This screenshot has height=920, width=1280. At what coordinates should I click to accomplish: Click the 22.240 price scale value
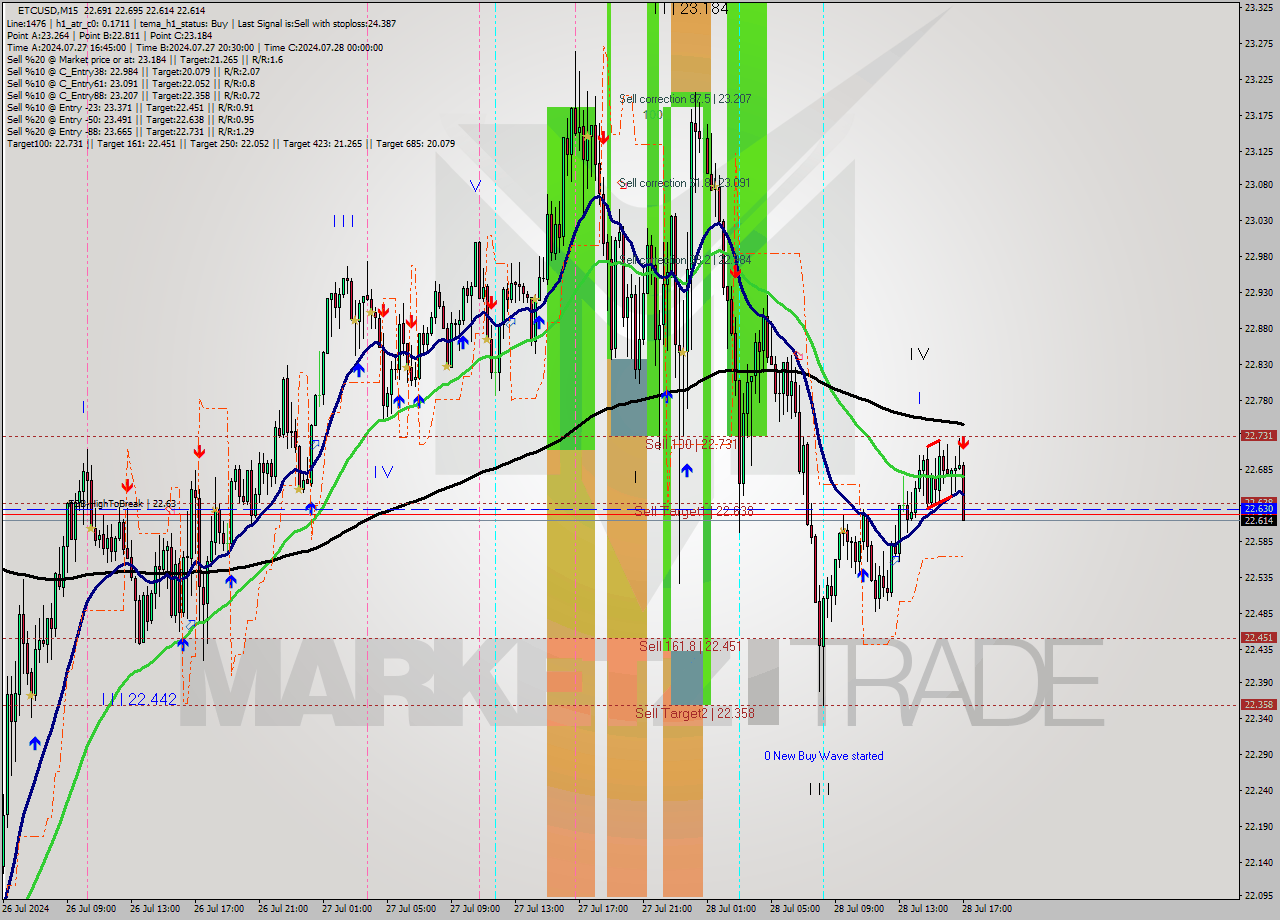tap(1258, 791)
